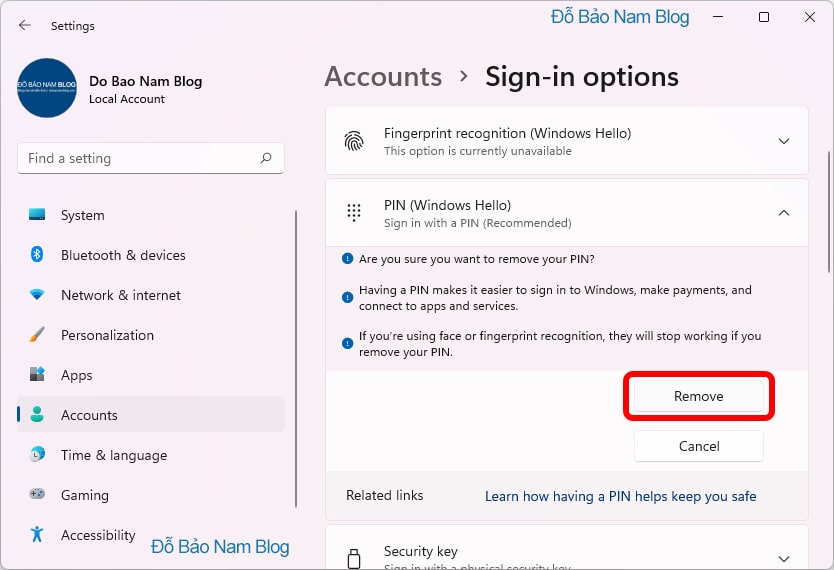The image size is (834, 570).
Task: Confirm PIN removal with Remove button
Action: [698, 396]
